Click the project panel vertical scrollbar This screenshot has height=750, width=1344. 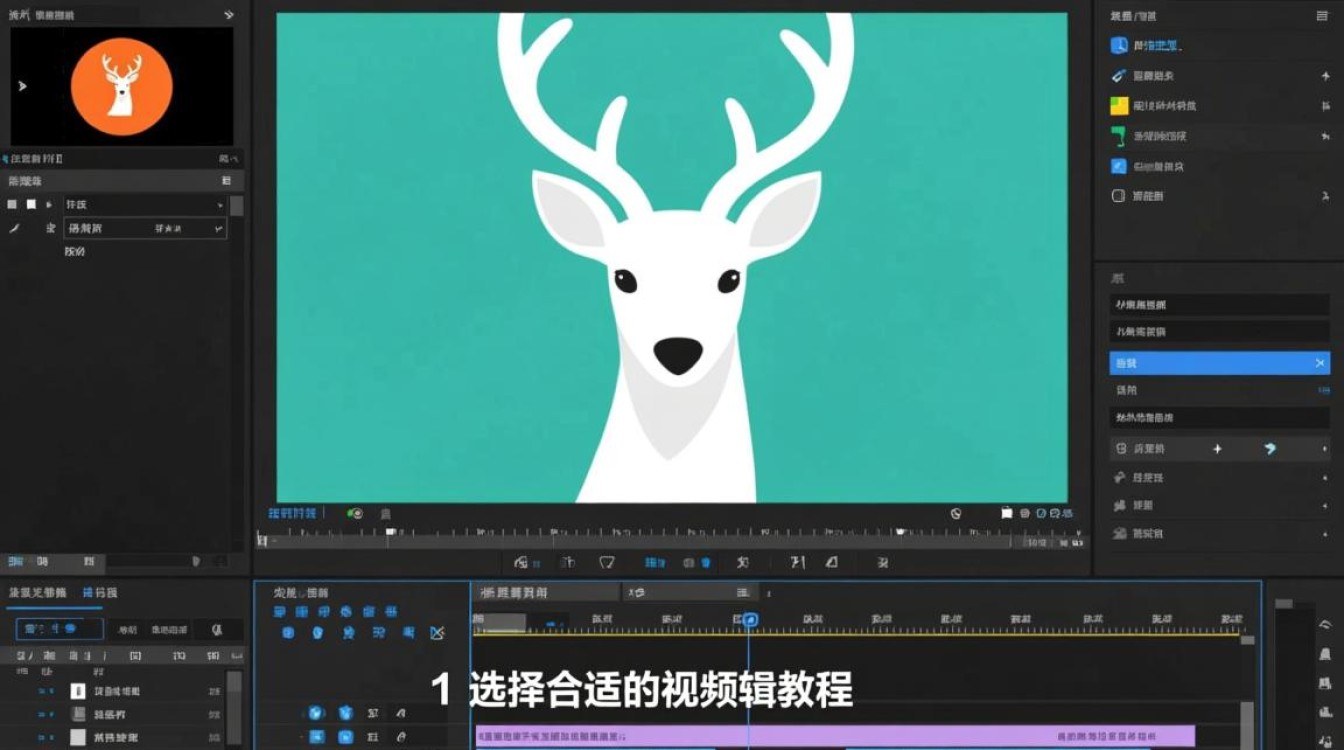[x=234, y=710]
